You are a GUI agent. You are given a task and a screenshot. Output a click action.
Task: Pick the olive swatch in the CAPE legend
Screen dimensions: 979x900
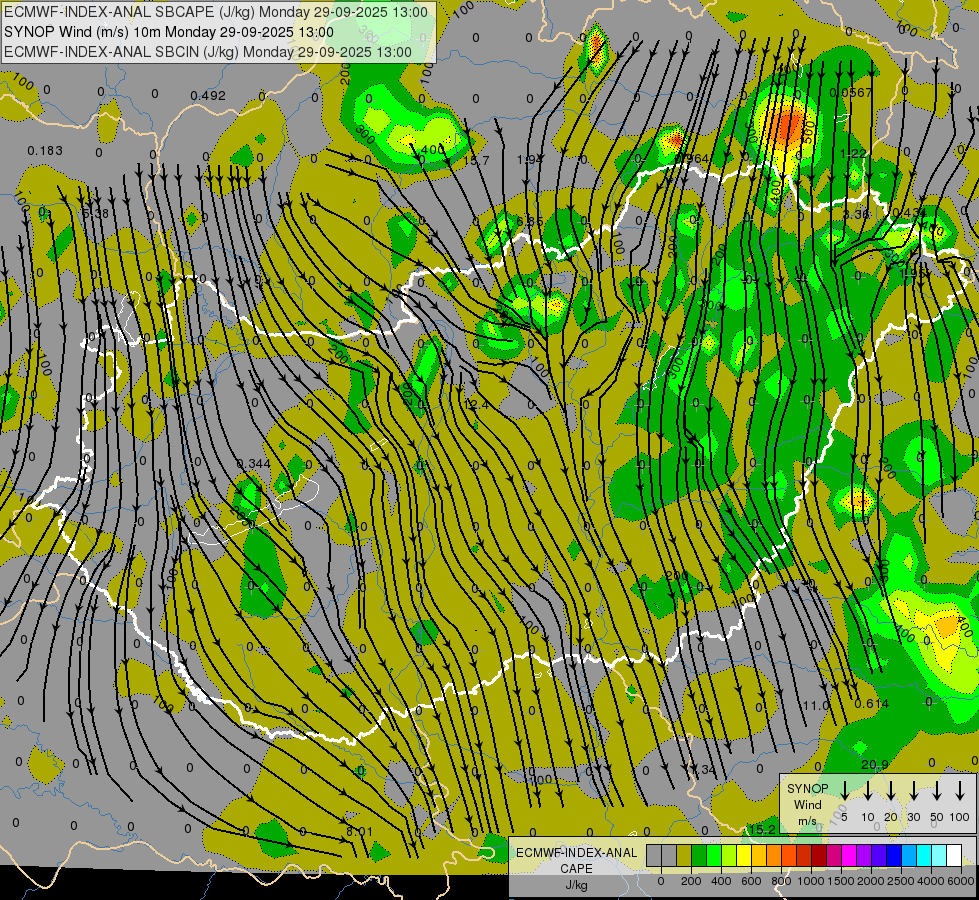[x=684, y=856]
